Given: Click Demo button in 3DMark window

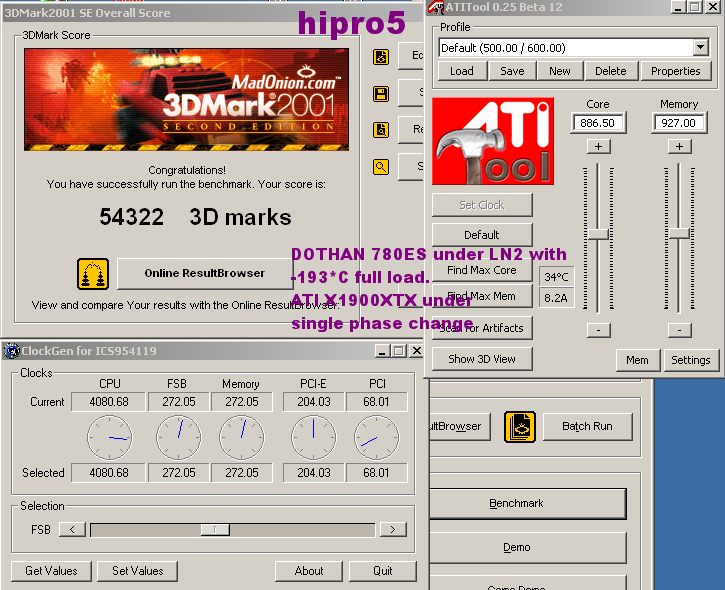Looking at the screenshot, I should (528, 547).
